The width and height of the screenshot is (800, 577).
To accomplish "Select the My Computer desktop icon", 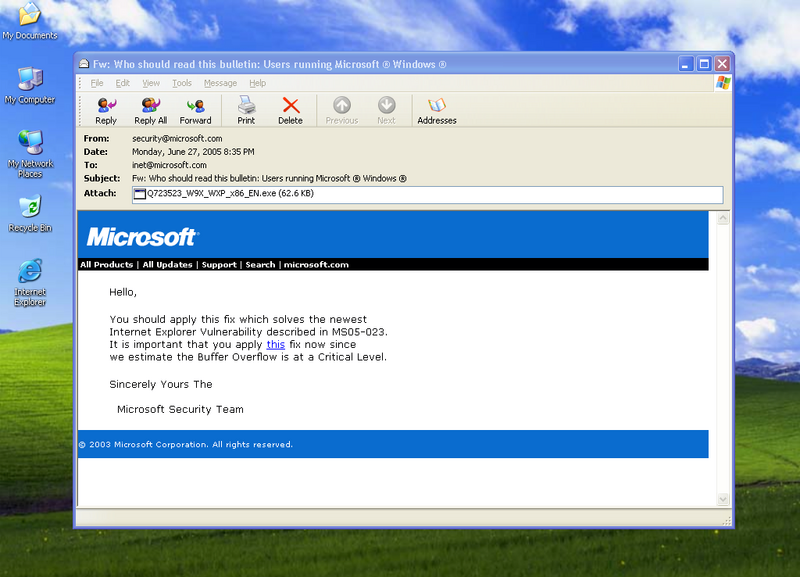I will (x=30, y=86).
